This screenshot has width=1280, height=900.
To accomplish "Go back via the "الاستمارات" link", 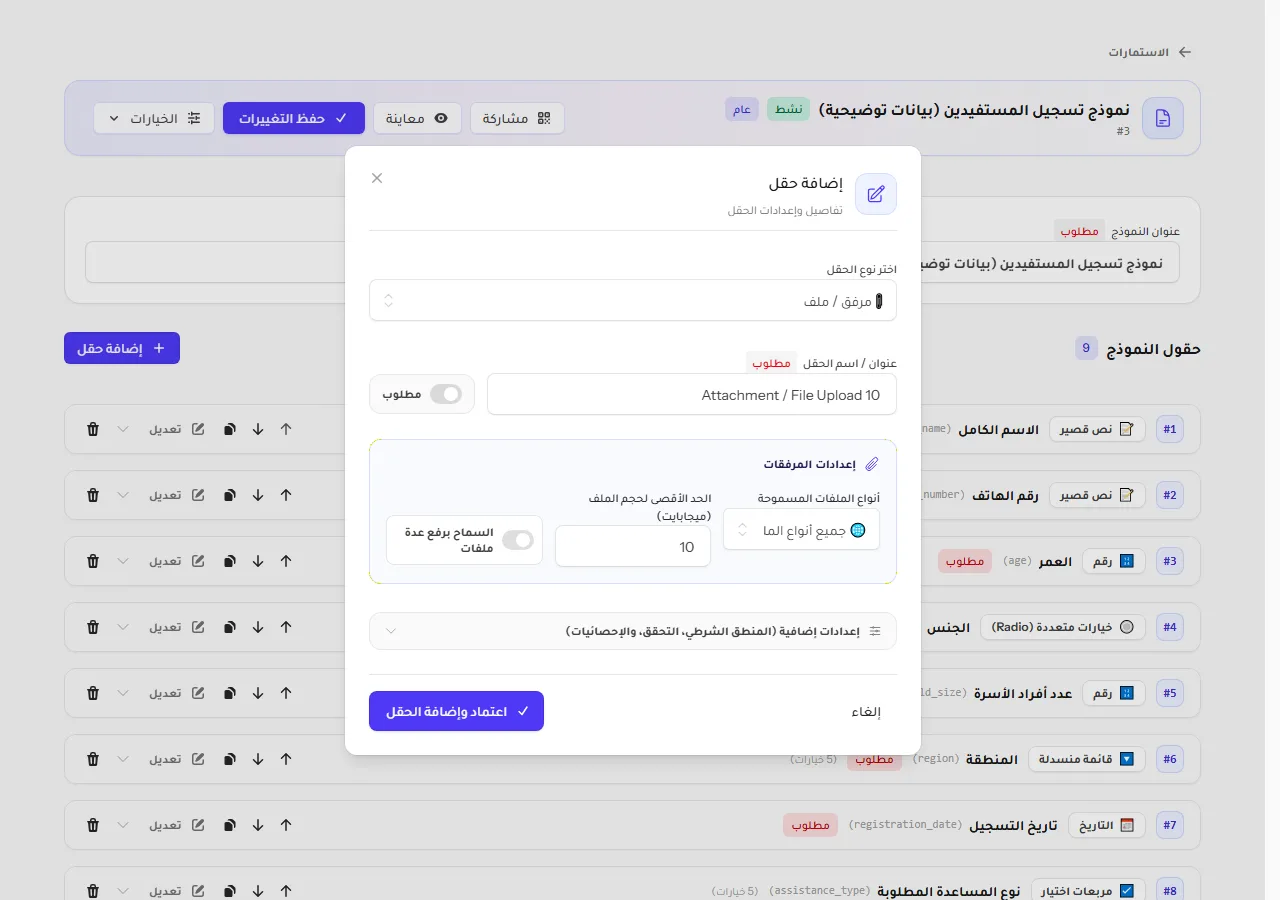I will click(x=1150, y=52).
